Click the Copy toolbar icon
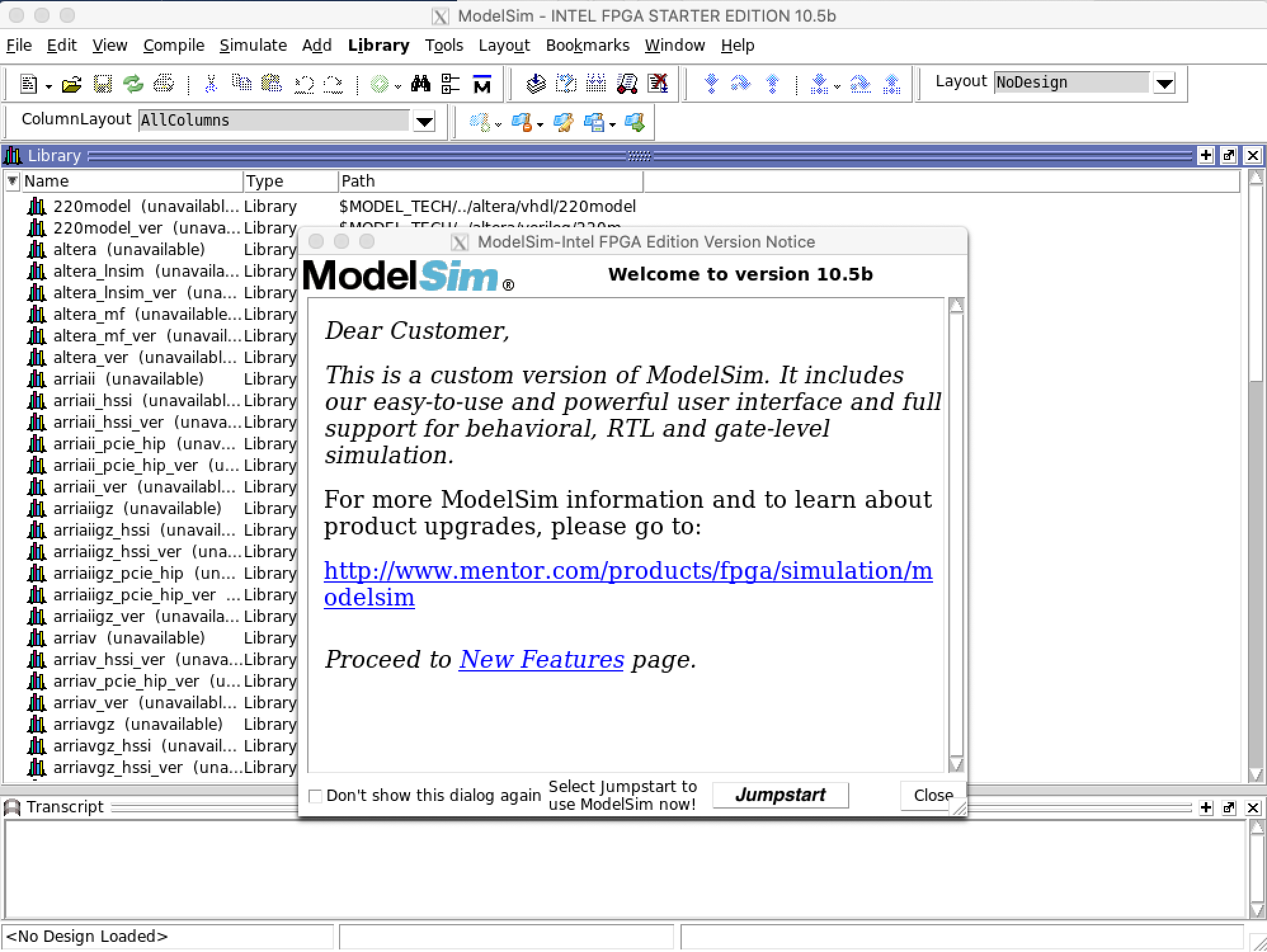This screenshot has height=952, width=1267. coord(241,84)
